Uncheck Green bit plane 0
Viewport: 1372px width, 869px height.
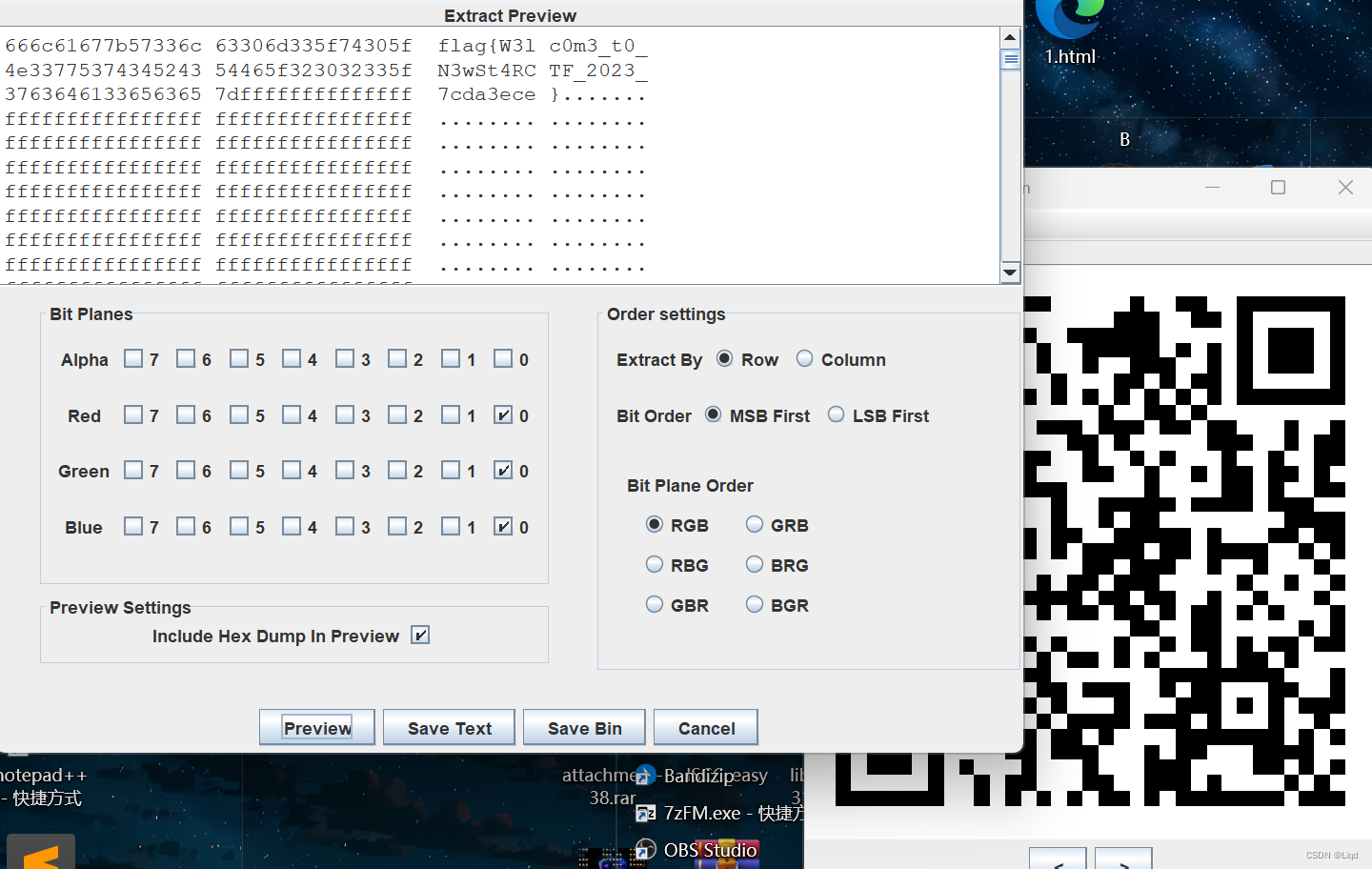pyautogui.click(x=503, y=471)
